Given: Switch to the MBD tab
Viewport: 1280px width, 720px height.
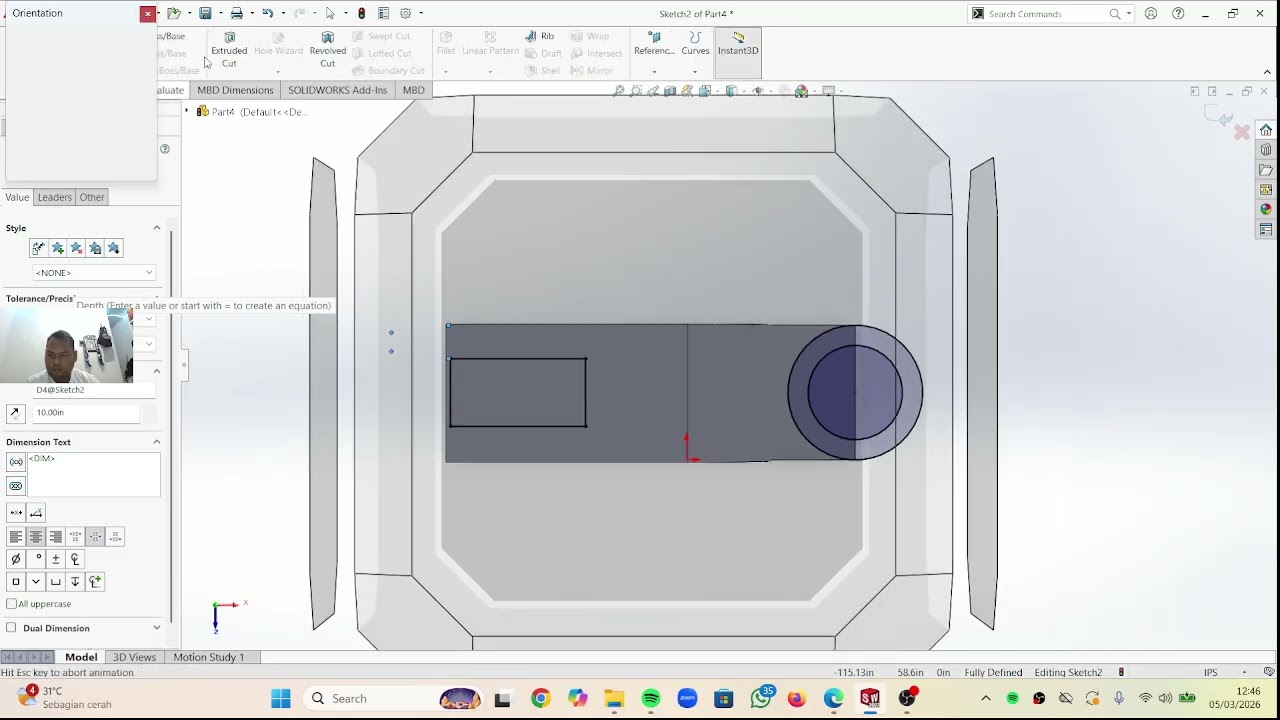Looking at the screenshot, I should click(413, 90).
